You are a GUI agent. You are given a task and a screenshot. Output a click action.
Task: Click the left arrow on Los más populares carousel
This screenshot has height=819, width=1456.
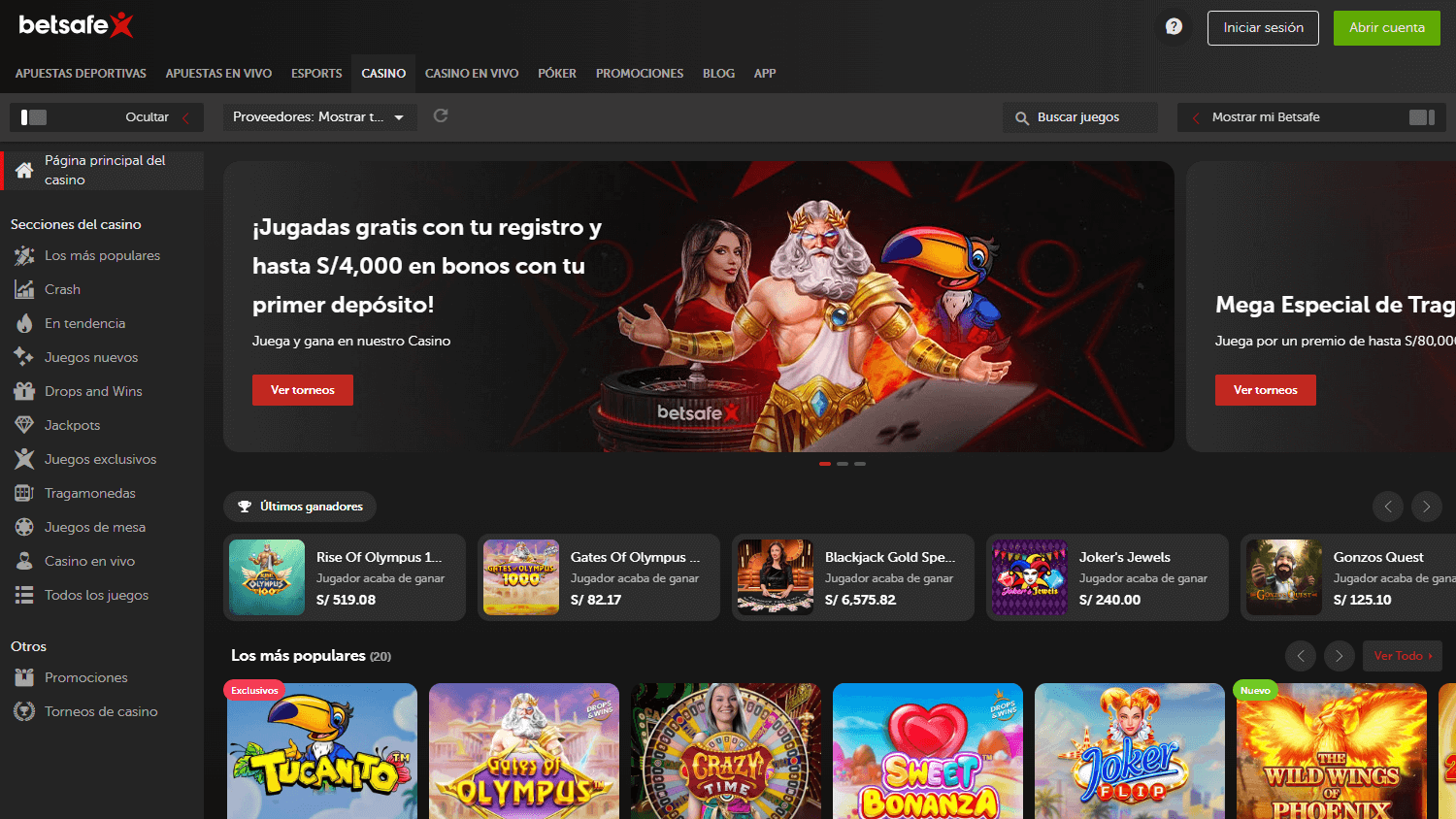[1301, 655]
